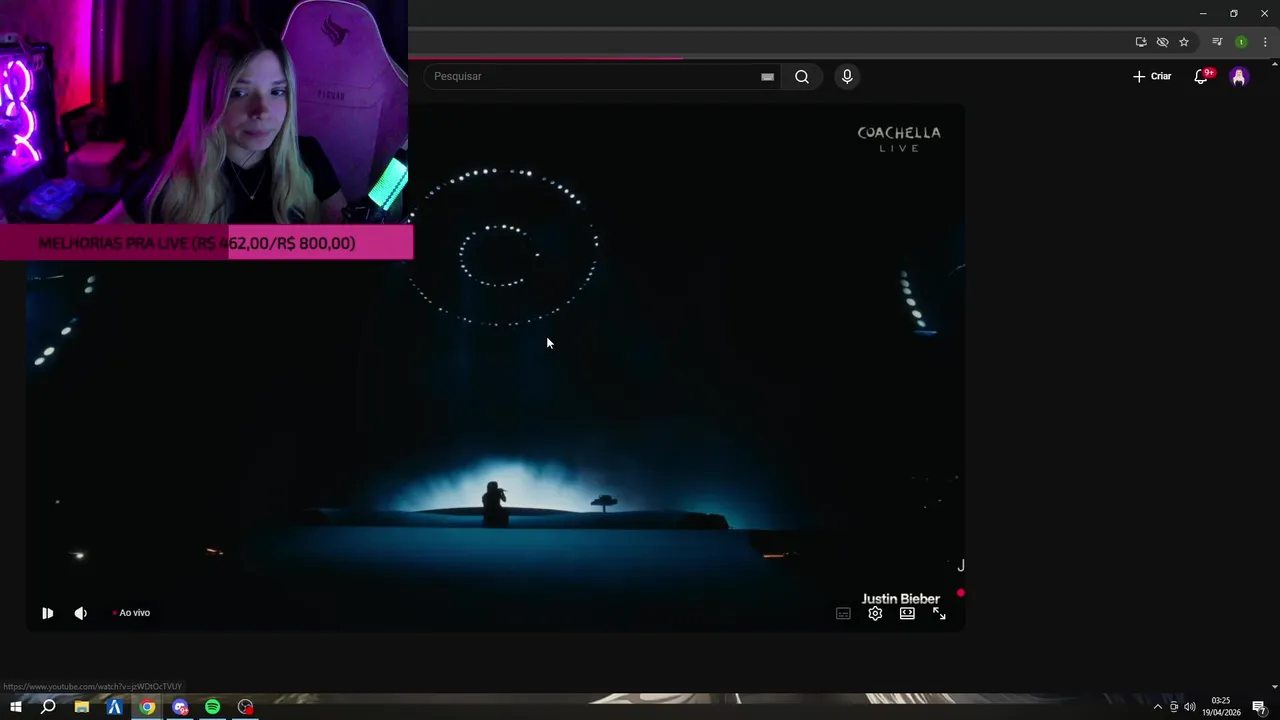Open OBS Studio from the taskbar
The width and height of the screenshot is (1280, 720).
point(245,707)
